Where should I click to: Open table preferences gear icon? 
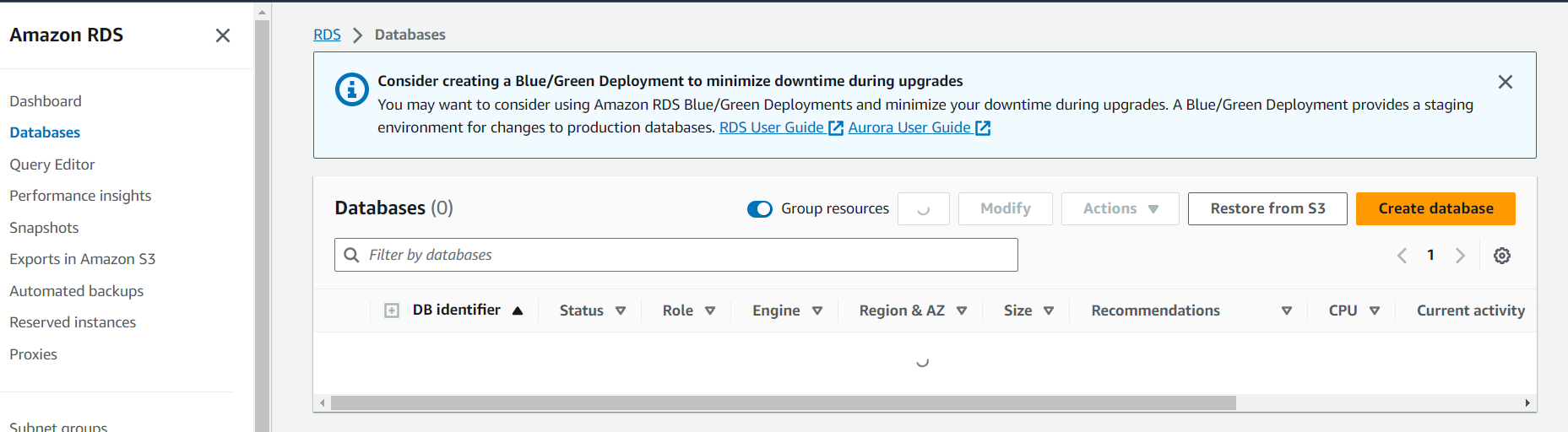click(1501, 256)
